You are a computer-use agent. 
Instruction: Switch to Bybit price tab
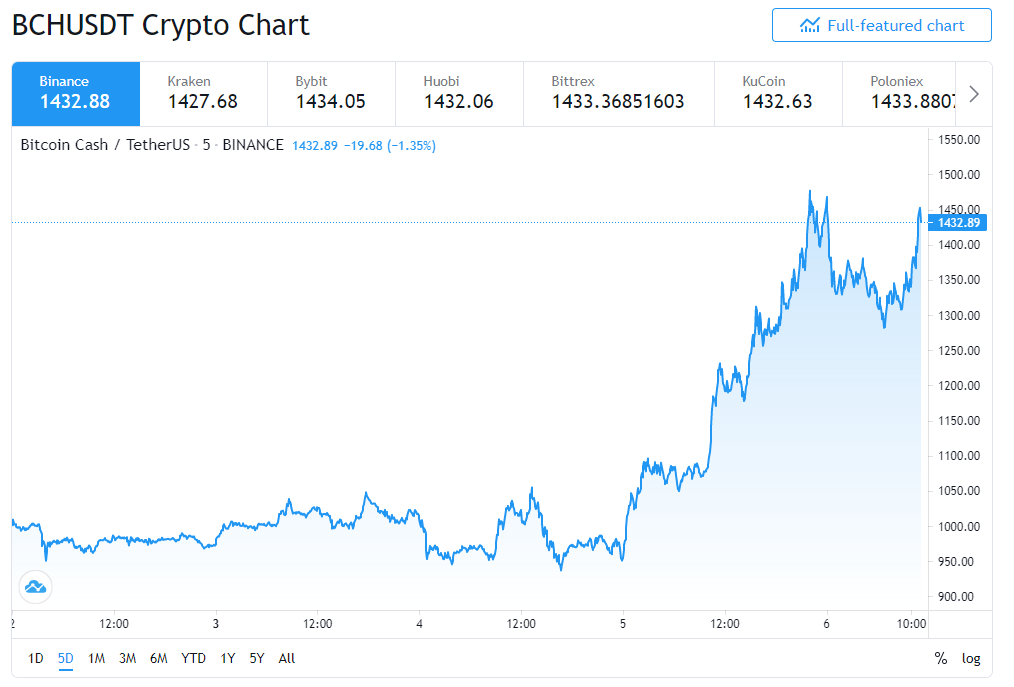pos(331,94)
